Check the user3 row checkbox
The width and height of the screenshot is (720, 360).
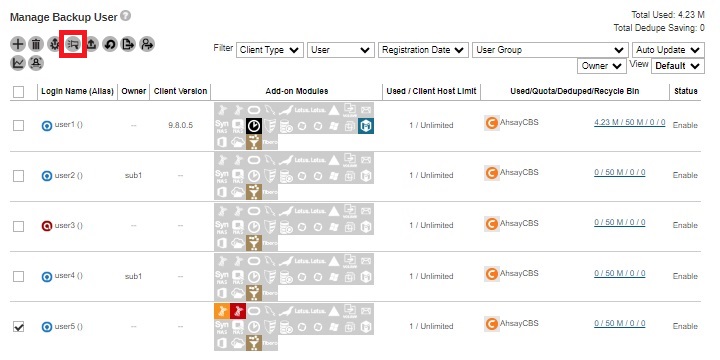(x=18, y=226)
